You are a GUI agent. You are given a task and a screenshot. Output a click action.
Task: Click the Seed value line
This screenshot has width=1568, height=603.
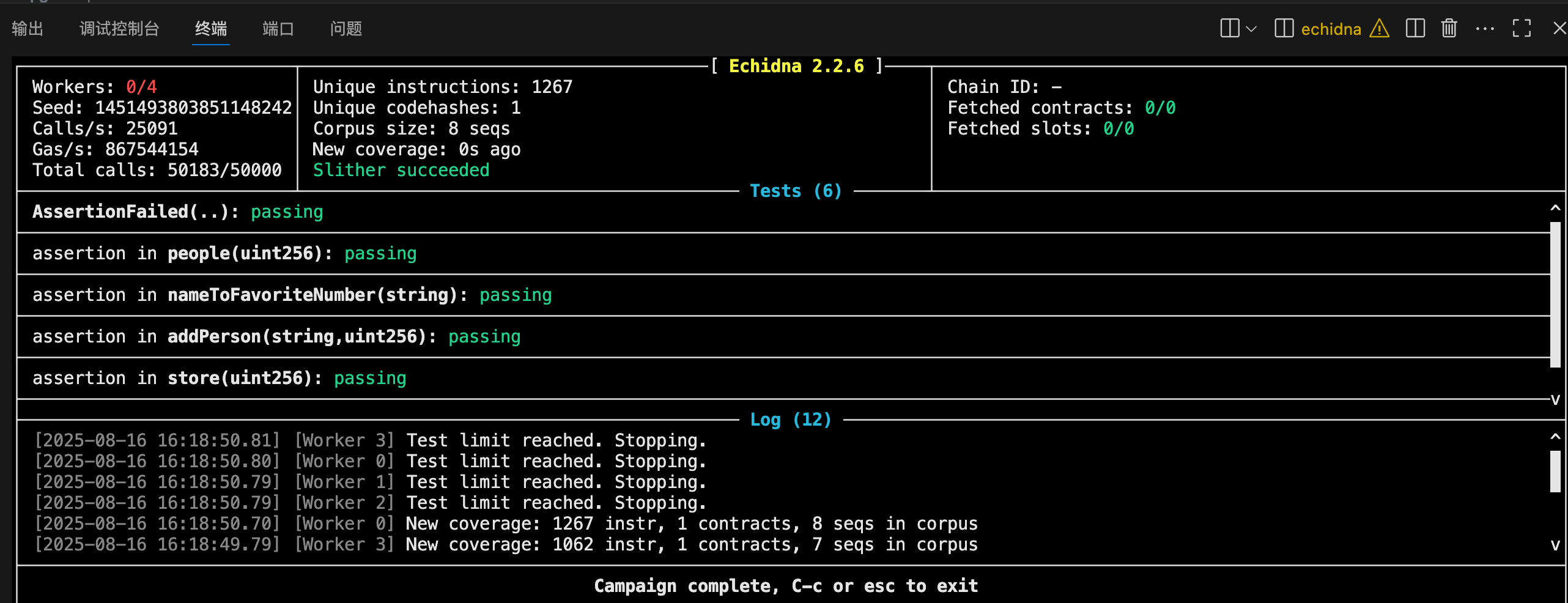(x=162, y=108)
